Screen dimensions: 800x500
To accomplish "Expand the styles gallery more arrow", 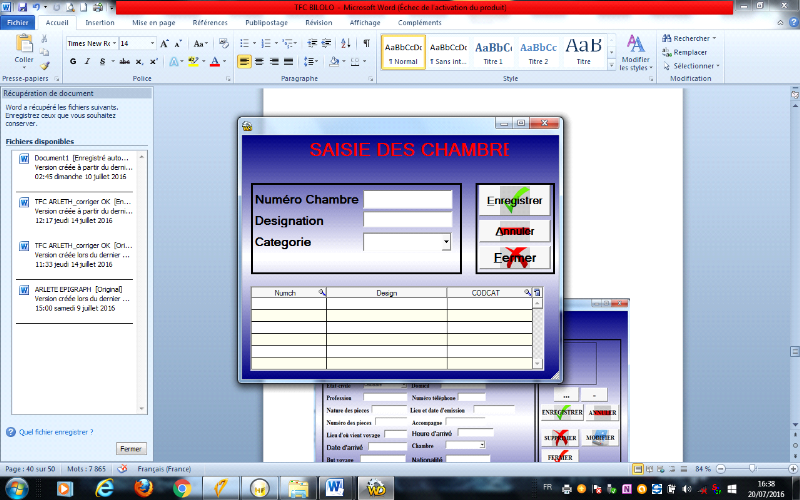I will click(611, 65).
